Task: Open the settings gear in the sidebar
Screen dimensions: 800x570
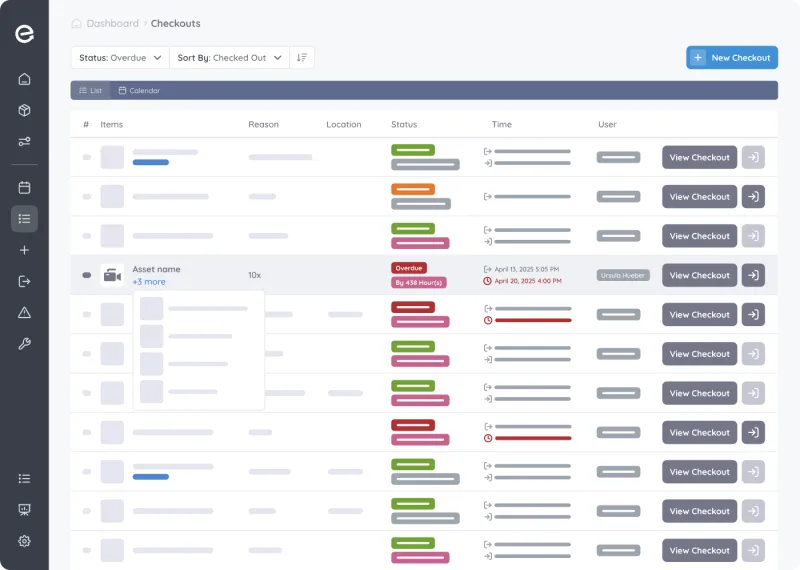Action: click(x=24, y=541)
